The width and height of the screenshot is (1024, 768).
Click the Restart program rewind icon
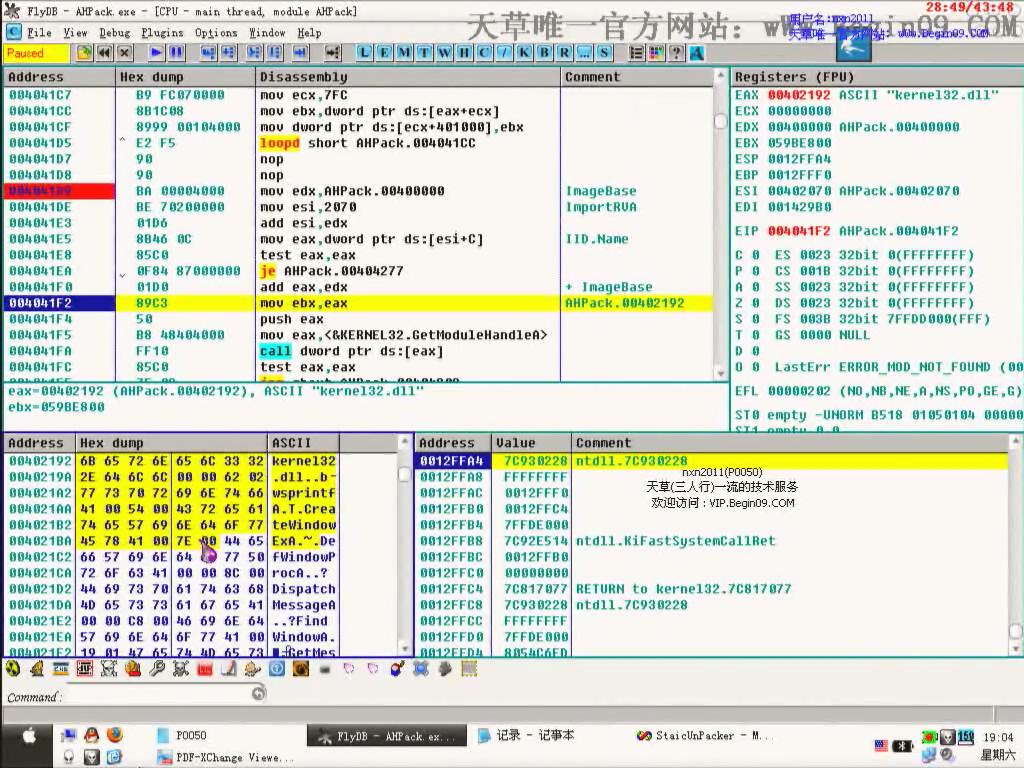point(104,52)
